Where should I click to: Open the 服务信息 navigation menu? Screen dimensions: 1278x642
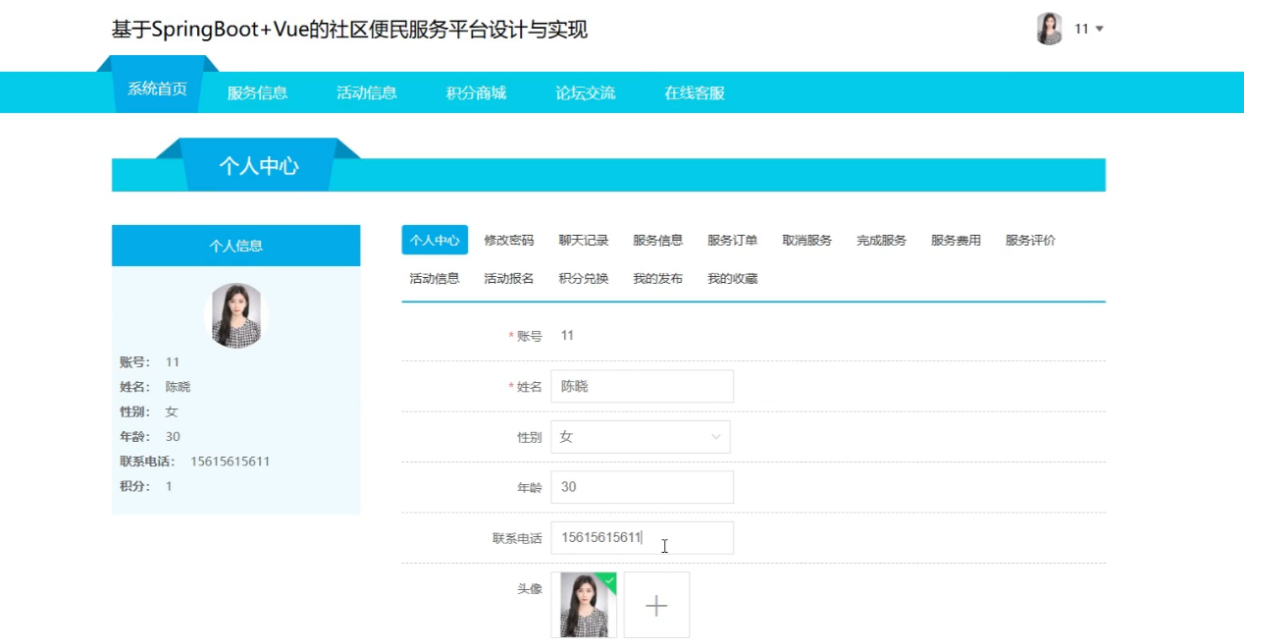pyautogui.click(x=257, y=93)
